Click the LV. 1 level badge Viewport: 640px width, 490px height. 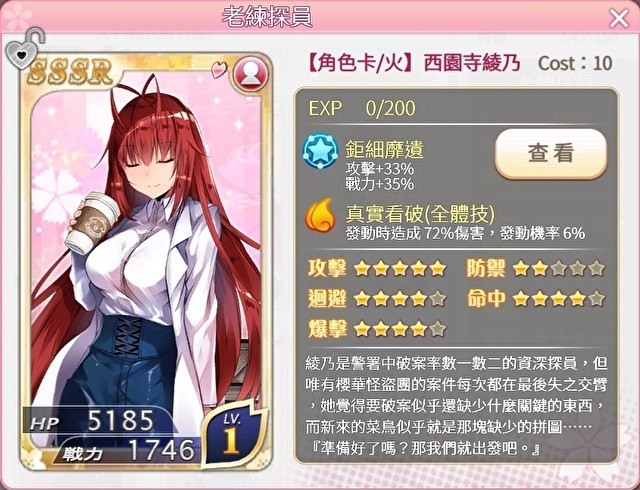[233, 435]
